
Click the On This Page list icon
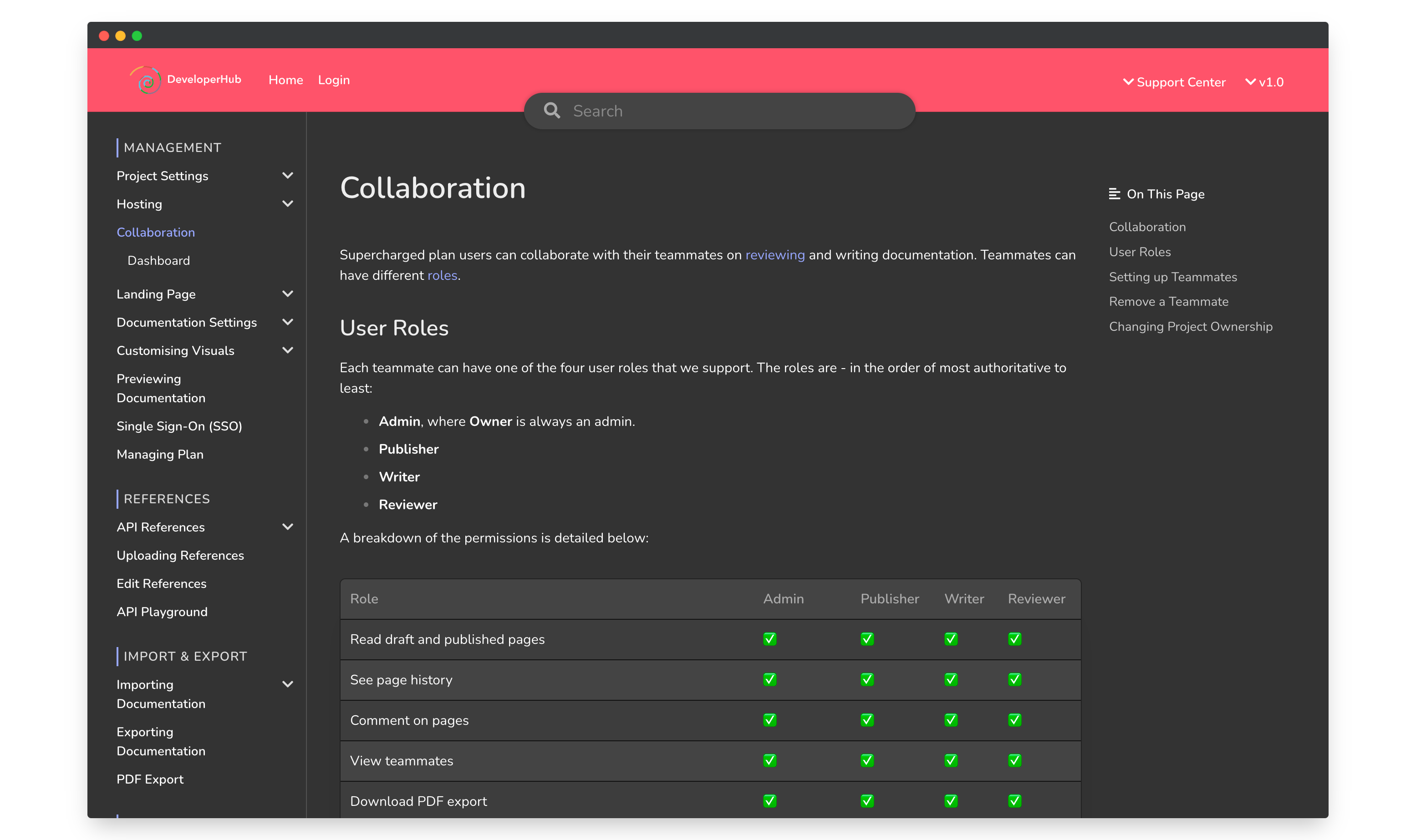[x=1114, y=194]
